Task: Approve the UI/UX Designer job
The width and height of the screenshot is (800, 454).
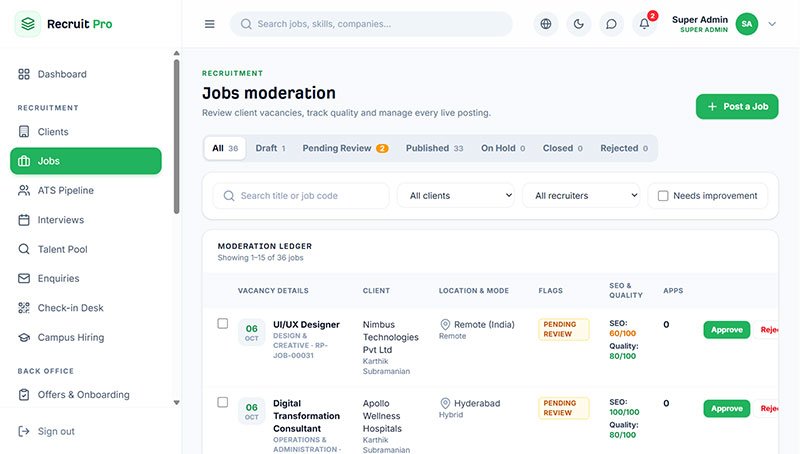Action: tap(727, 330)
